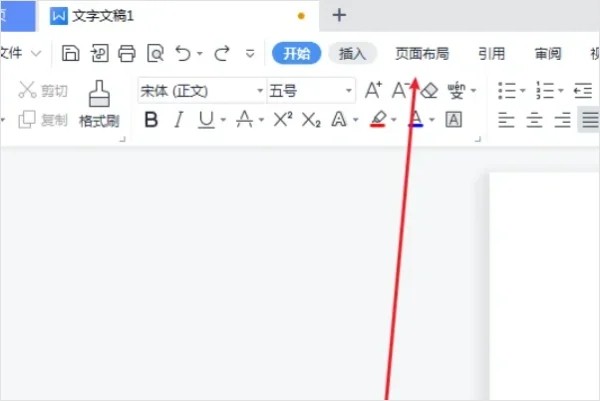The image size is (600, 401).
Task: Click the 插入 tab button
Action: coord(353,54)
